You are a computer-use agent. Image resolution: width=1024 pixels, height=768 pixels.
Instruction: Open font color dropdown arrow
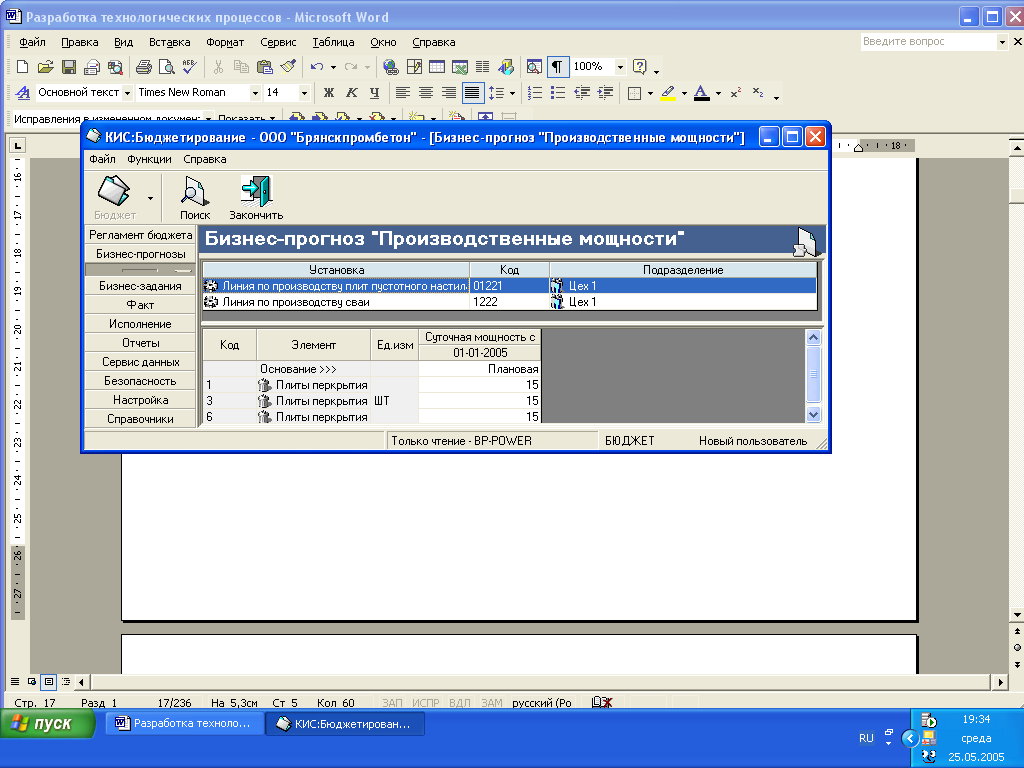(718, 93)
